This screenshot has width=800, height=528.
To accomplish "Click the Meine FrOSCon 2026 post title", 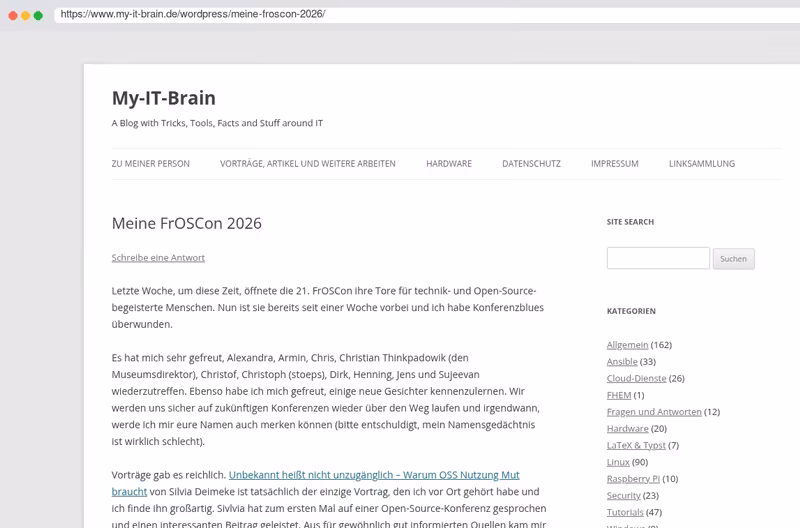I will click(x=187, y=223).
